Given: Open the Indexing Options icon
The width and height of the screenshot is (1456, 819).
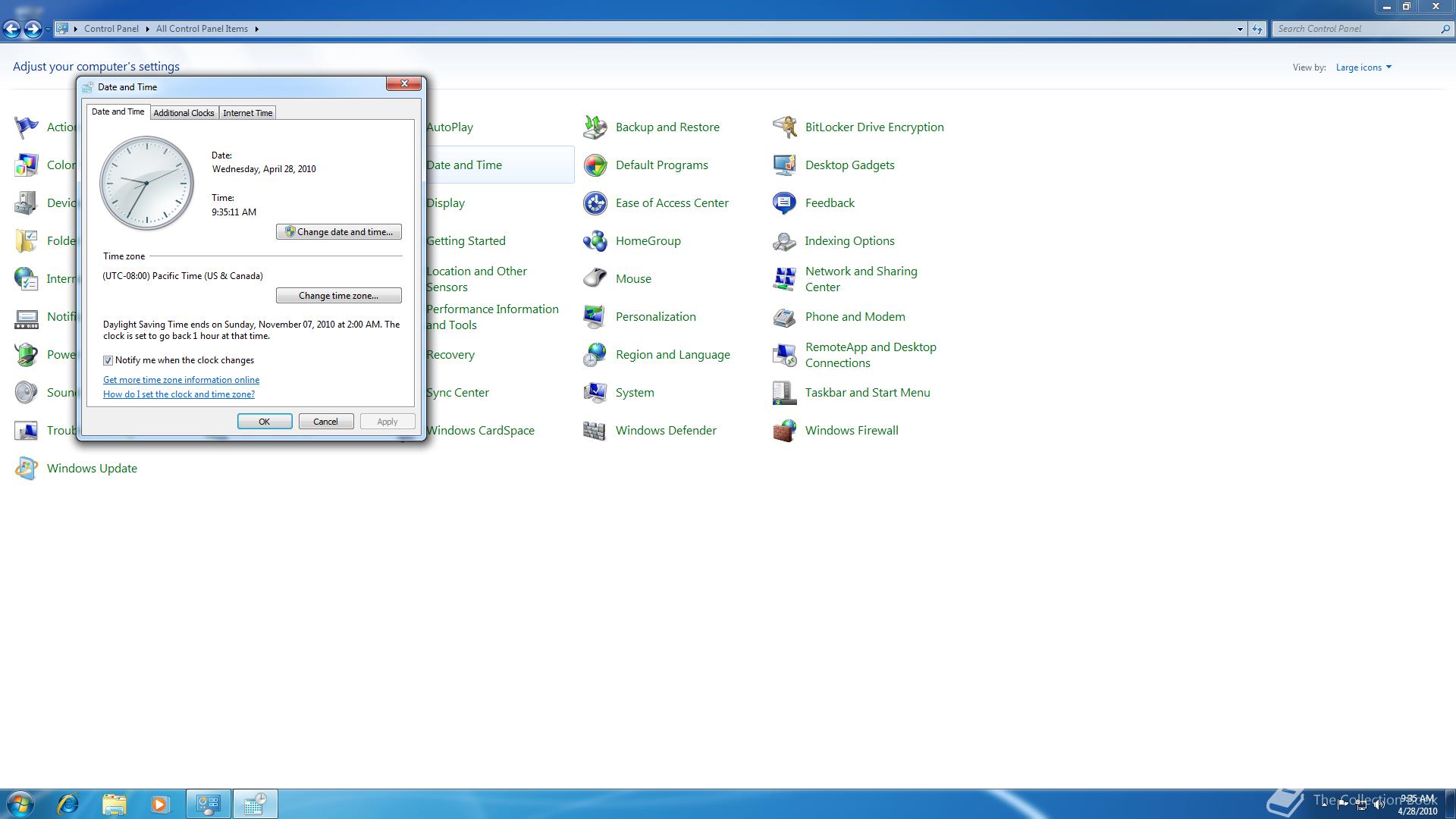Looking at the screenshot, I should tap(785, 241).
